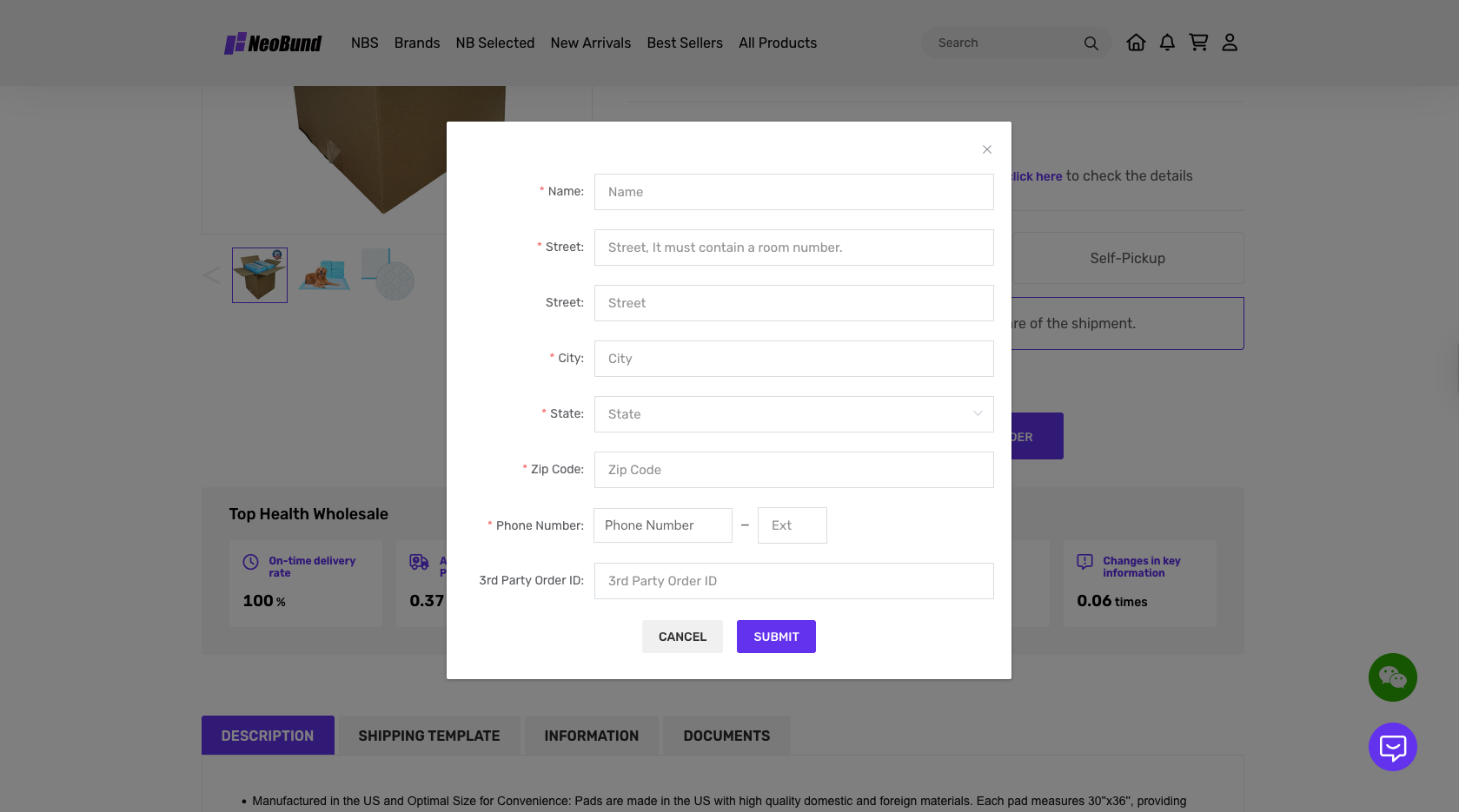
Task: Click the search magnifier icon
Action: coord(1091,43)
